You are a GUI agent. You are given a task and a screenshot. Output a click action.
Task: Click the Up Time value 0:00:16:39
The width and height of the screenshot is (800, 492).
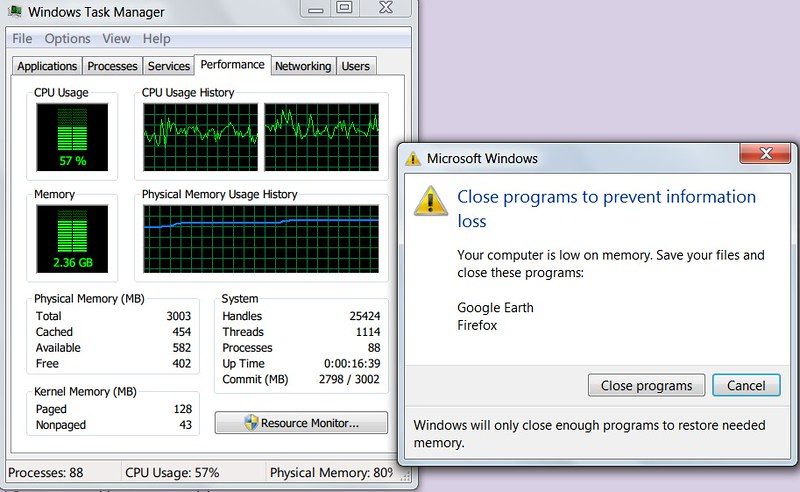point(352,363)
